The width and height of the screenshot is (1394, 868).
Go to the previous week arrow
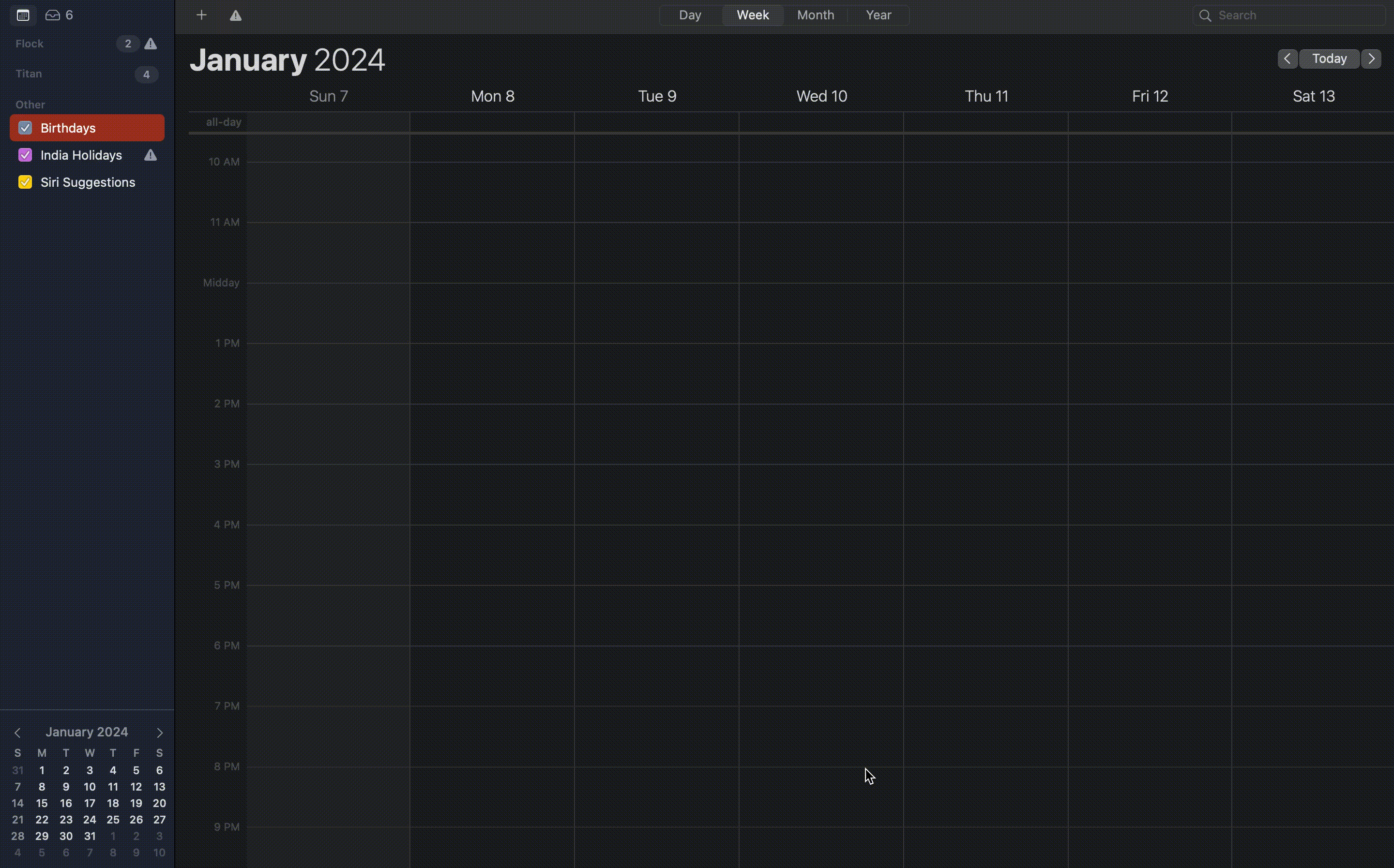coord(1287,59)
